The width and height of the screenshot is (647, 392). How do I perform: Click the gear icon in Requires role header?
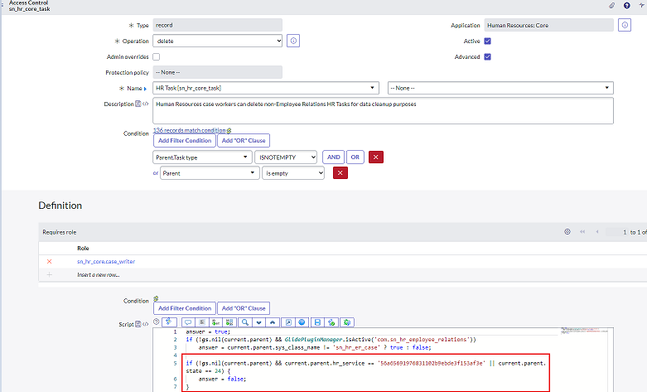(567, 232)
